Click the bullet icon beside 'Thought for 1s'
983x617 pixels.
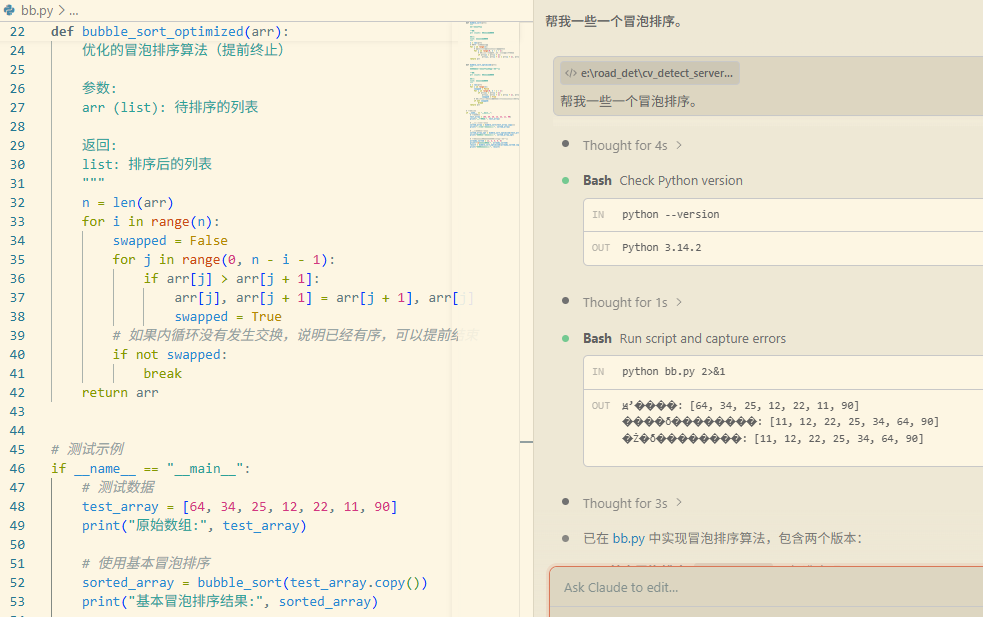pos(566,302)
